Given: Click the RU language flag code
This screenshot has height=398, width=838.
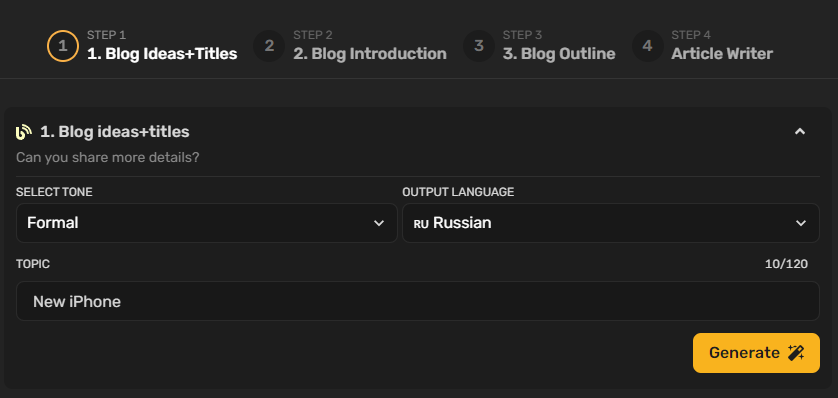Looking at the screenshot, I should [421, 224].
